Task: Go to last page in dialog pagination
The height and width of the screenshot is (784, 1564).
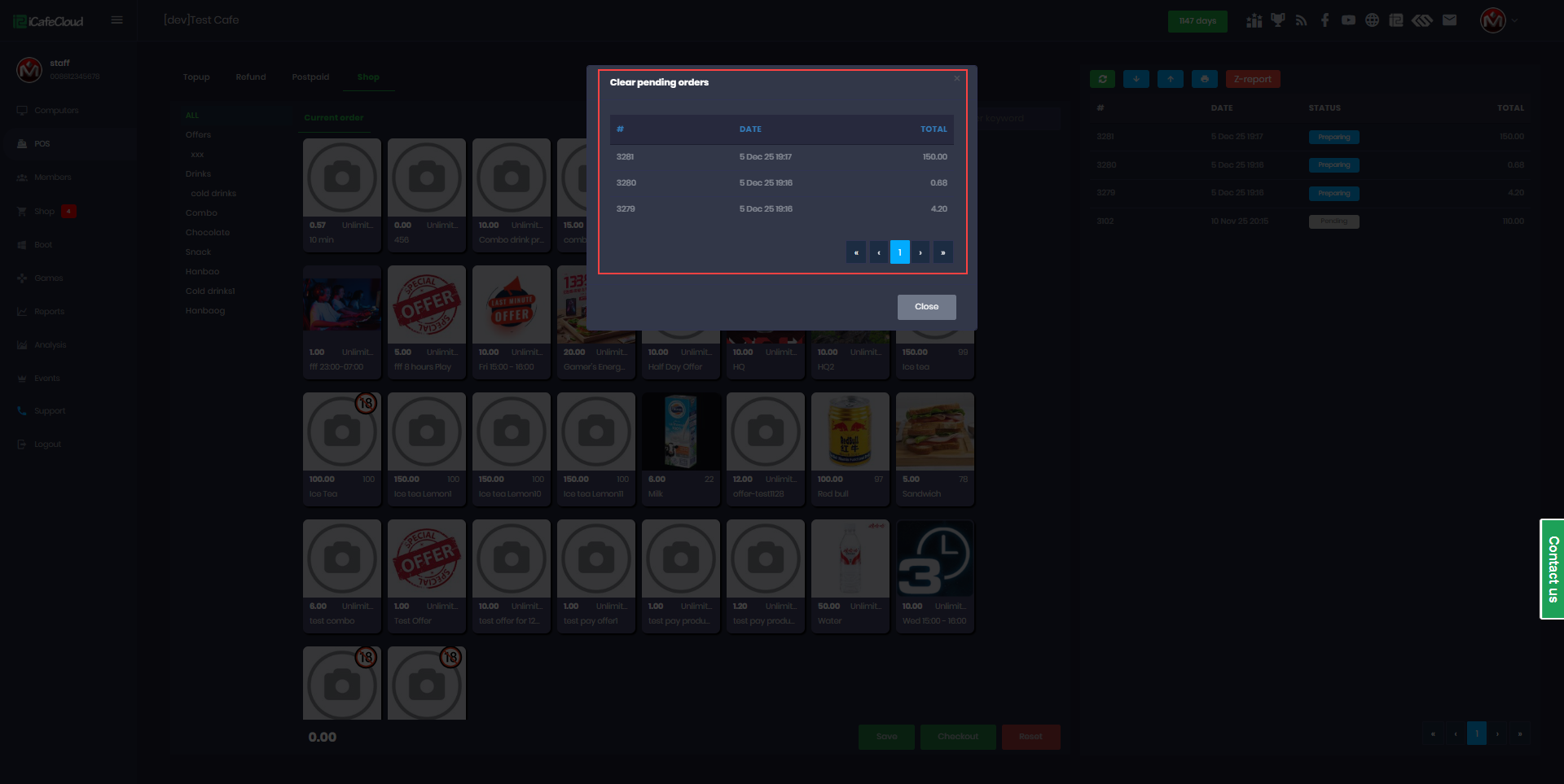Action: 943,252
